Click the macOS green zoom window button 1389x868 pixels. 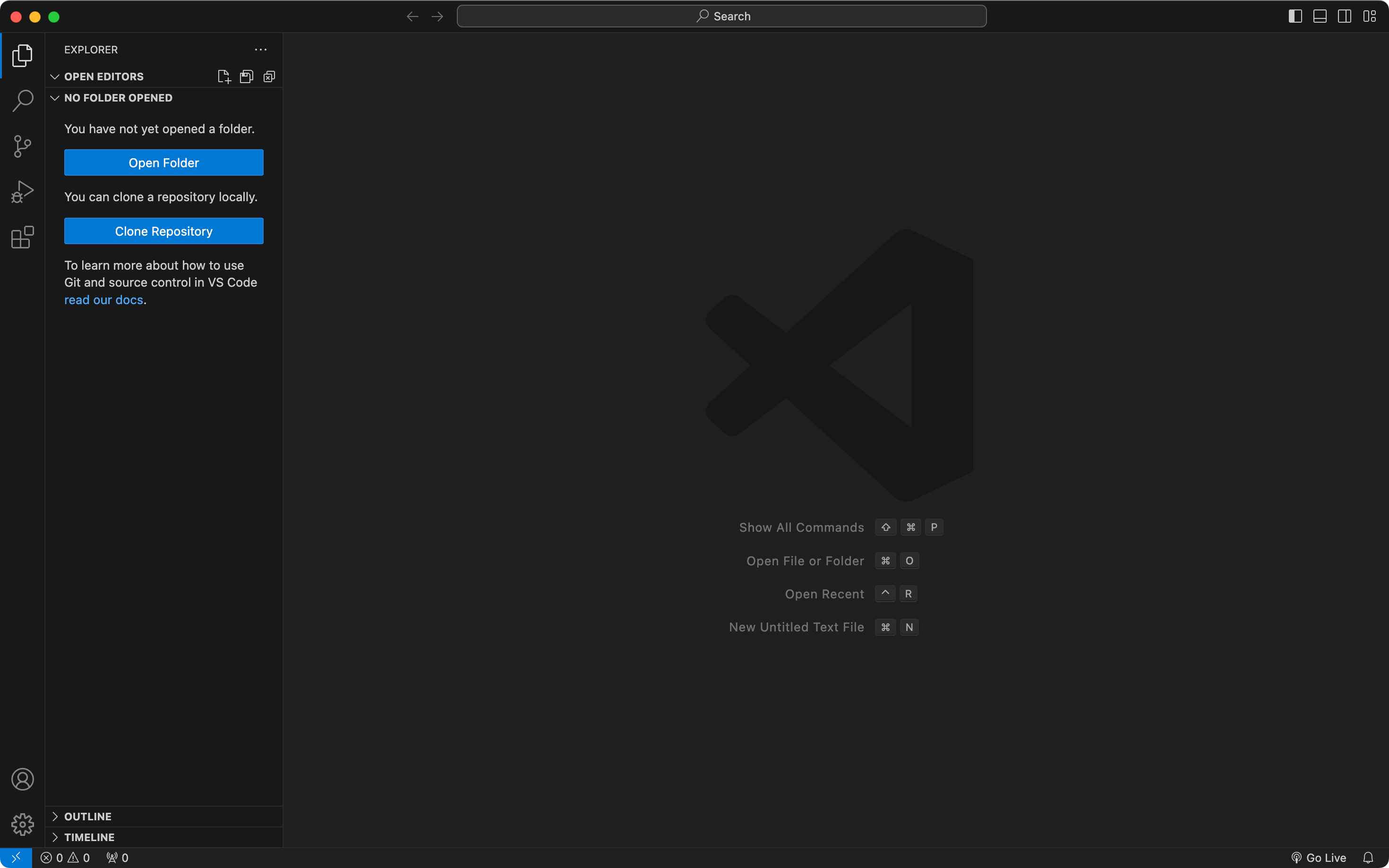(x=54, y=17)
